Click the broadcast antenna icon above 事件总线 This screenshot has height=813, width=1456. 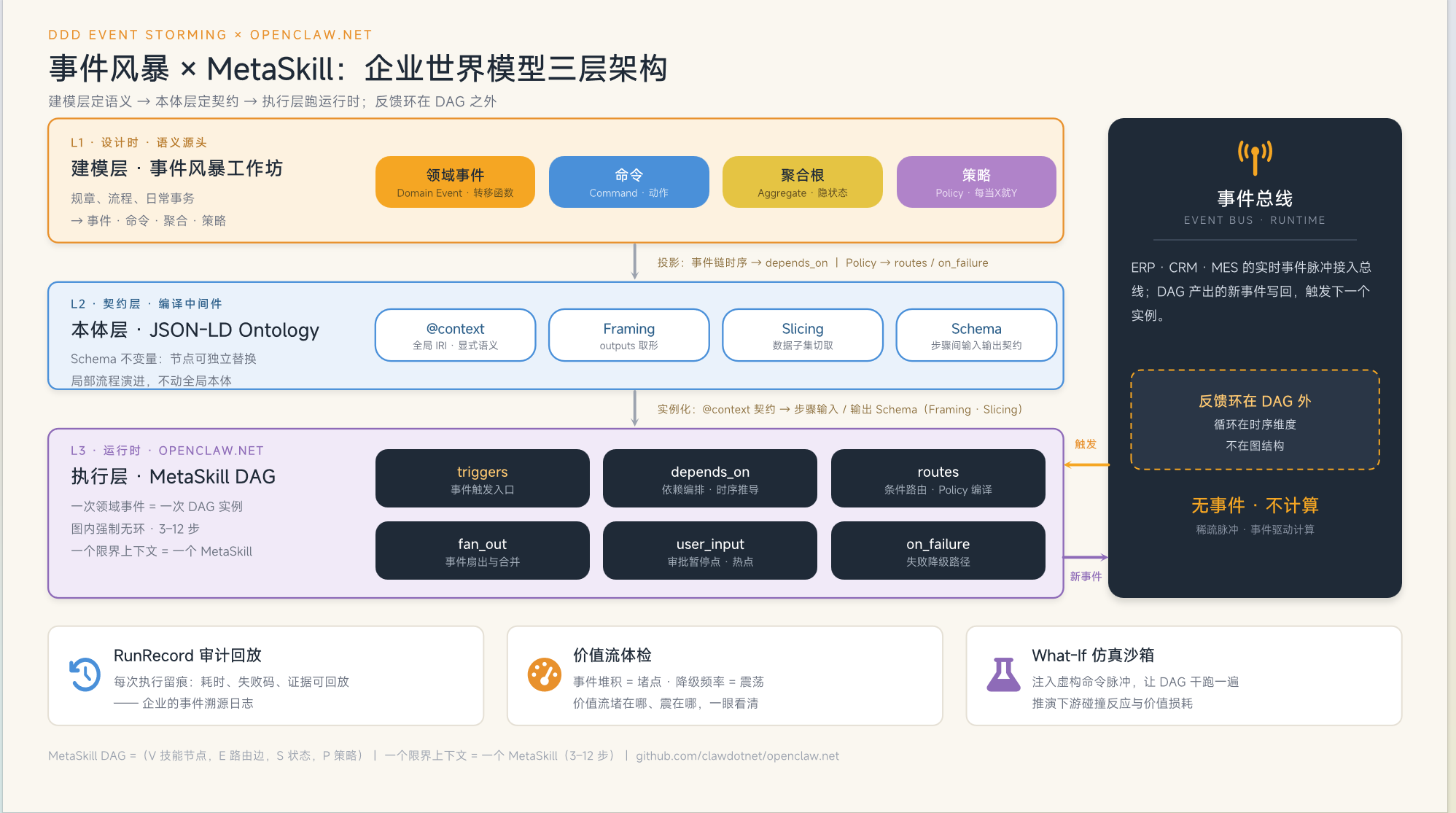[1255, 157]
